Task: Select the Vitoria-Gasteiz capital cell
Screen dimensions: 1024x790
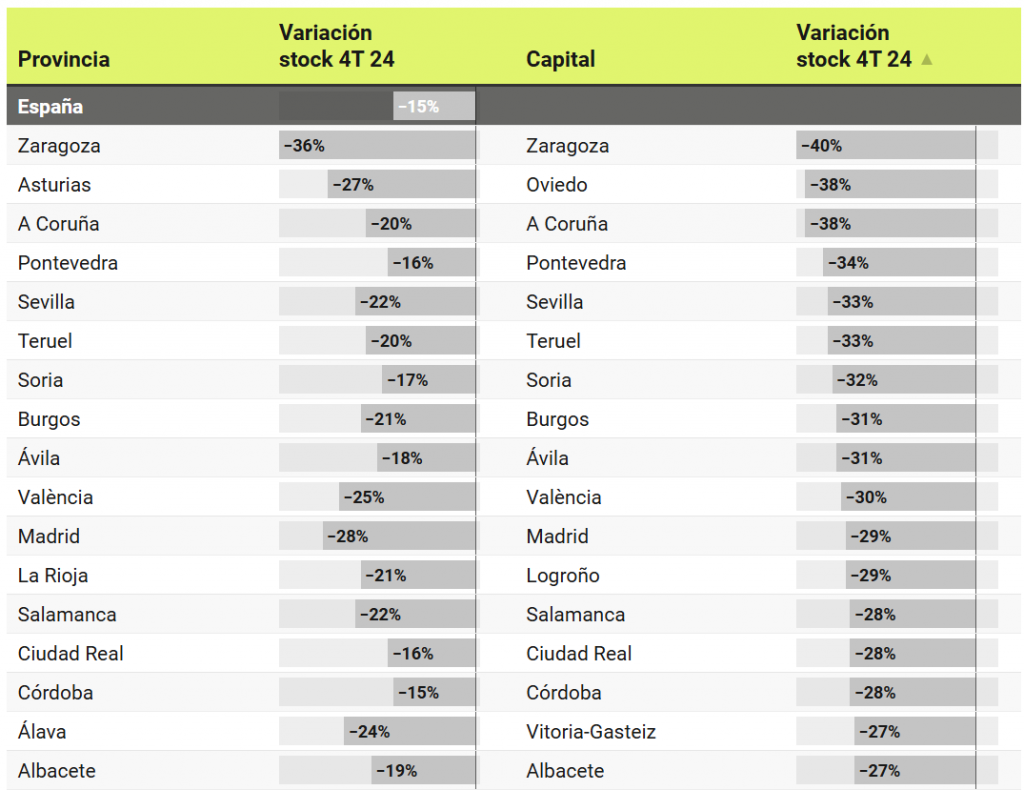Action: coord(591,731)
